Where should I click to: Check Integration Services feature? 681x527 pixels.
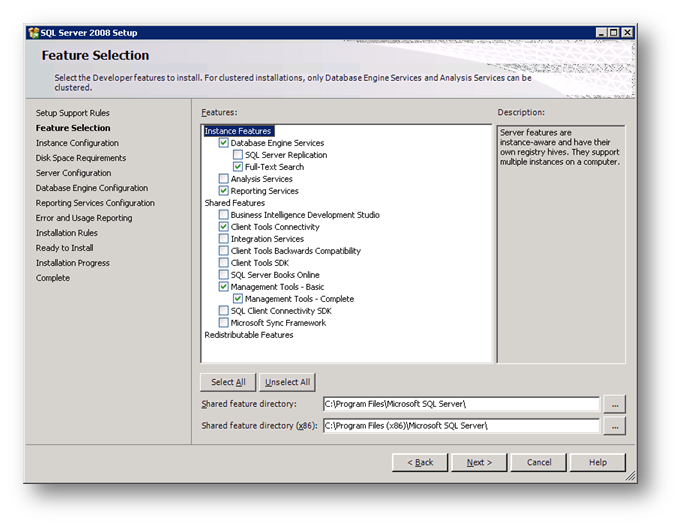pyautogui.click(x=224, y=239)
